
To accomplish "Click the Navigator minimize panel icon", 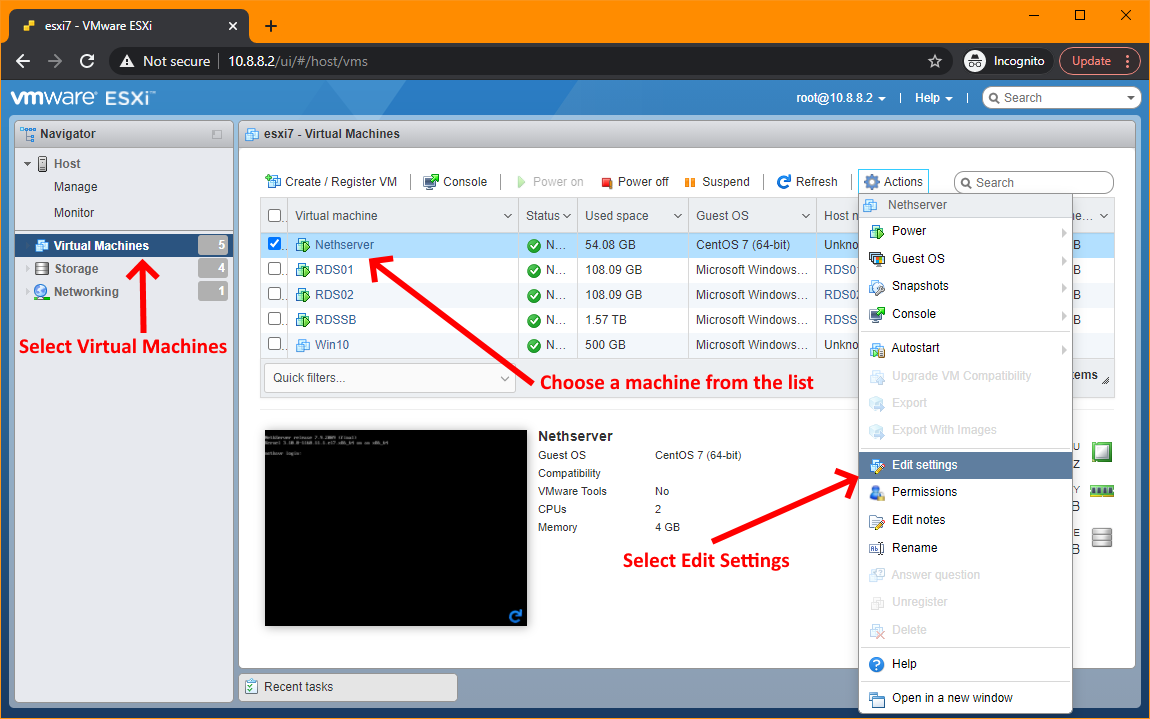I will 217,134.
